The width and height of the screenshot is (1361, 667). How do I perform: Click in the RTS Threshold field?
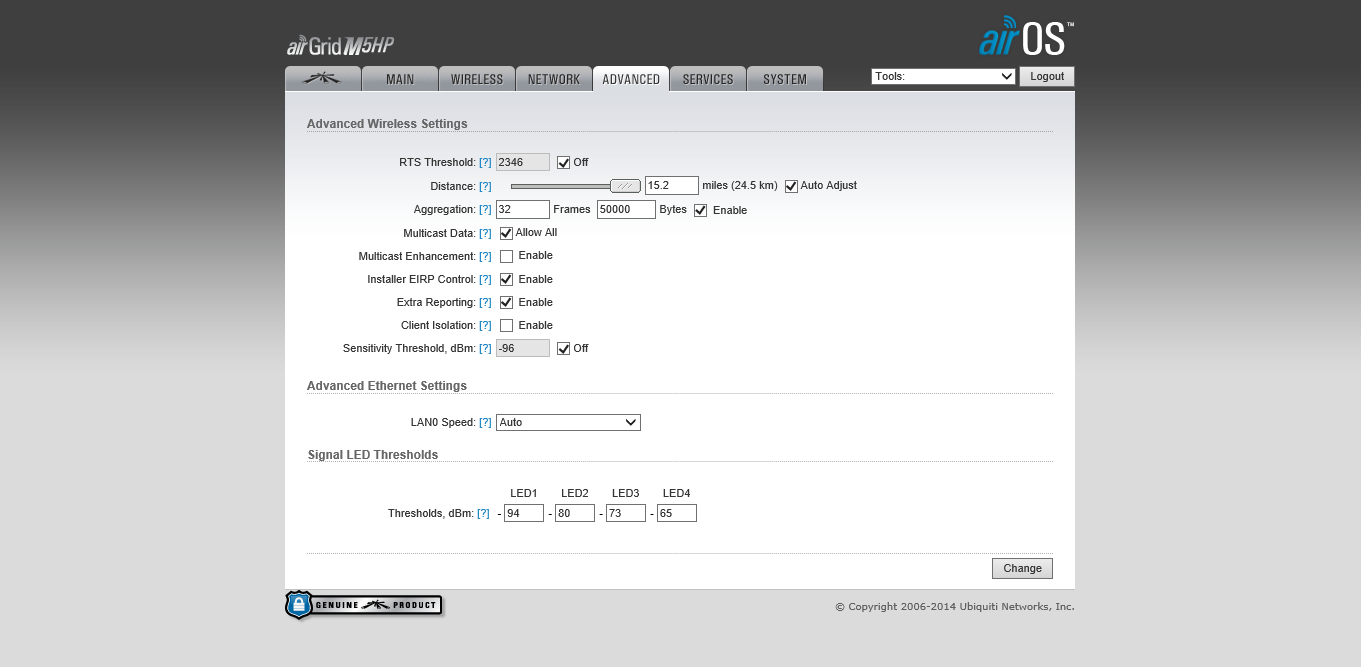pos(523,162)
